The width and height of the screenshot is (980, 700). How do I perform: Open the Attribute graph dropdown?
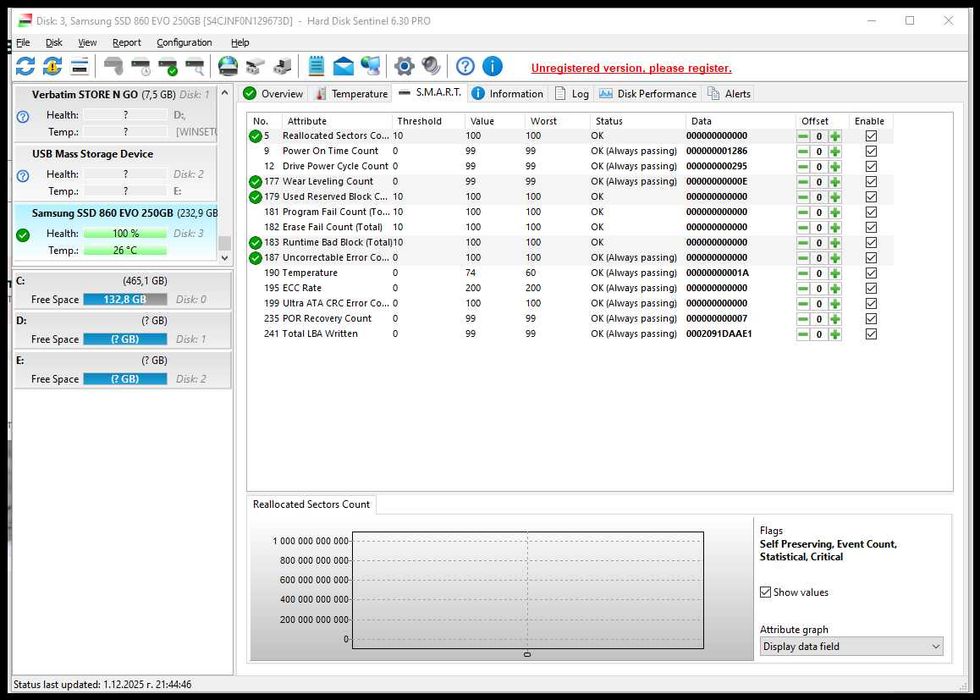(851, 647)
